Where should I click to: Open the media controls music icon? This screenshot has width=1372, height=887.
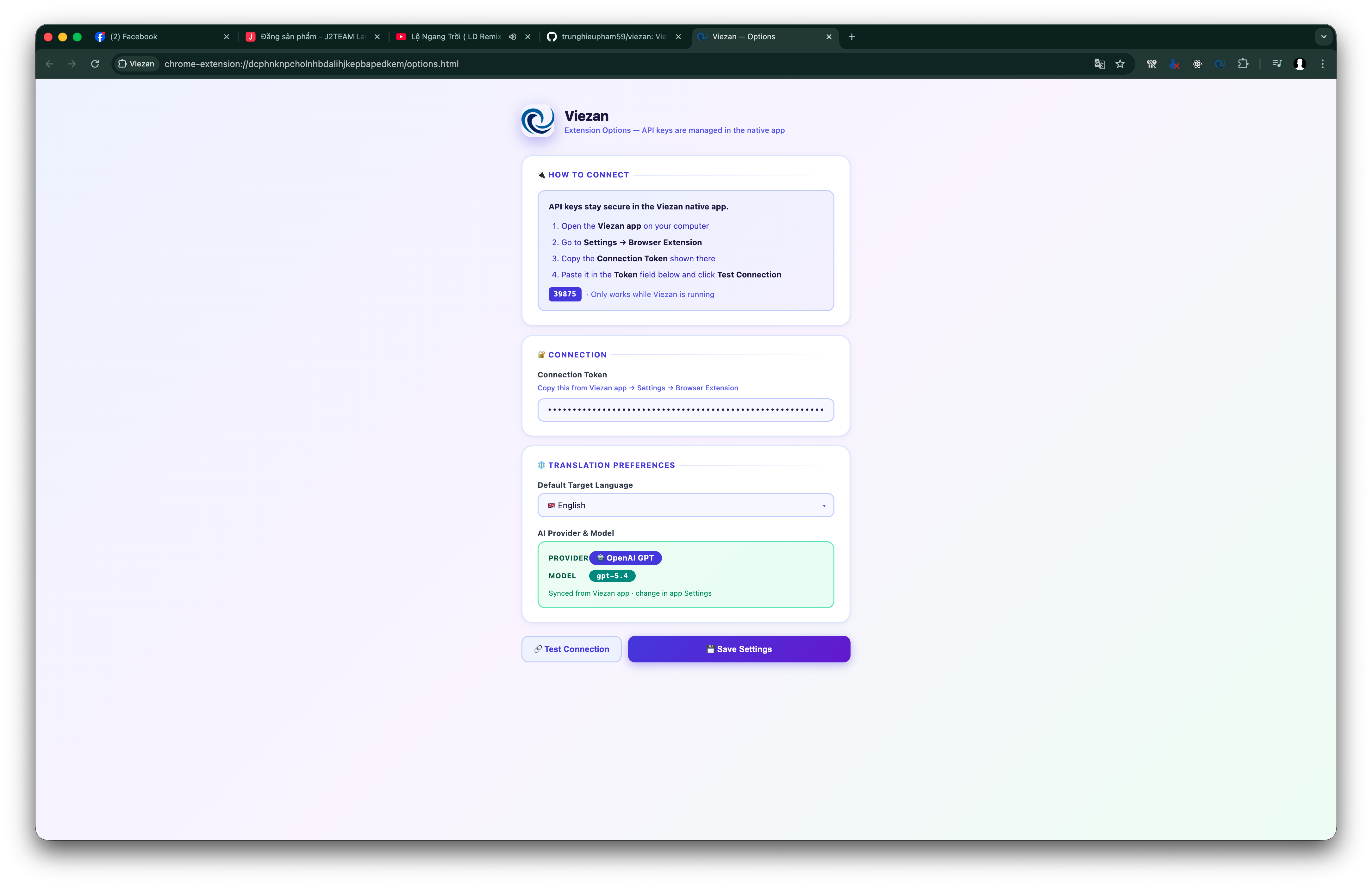click(1277, 64)
